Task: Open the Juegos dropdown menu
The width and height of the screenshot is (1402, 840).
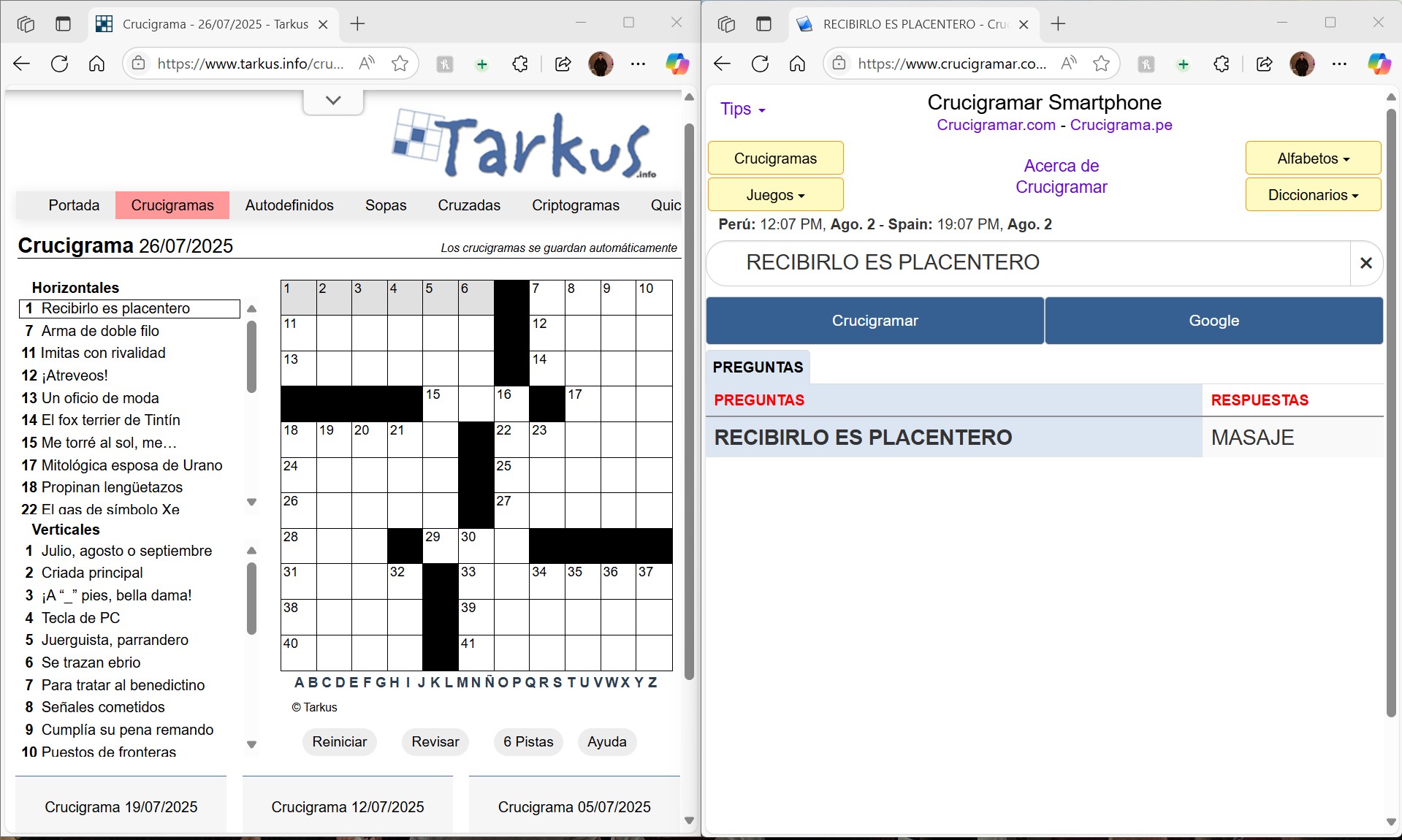Action: (774, 195)
